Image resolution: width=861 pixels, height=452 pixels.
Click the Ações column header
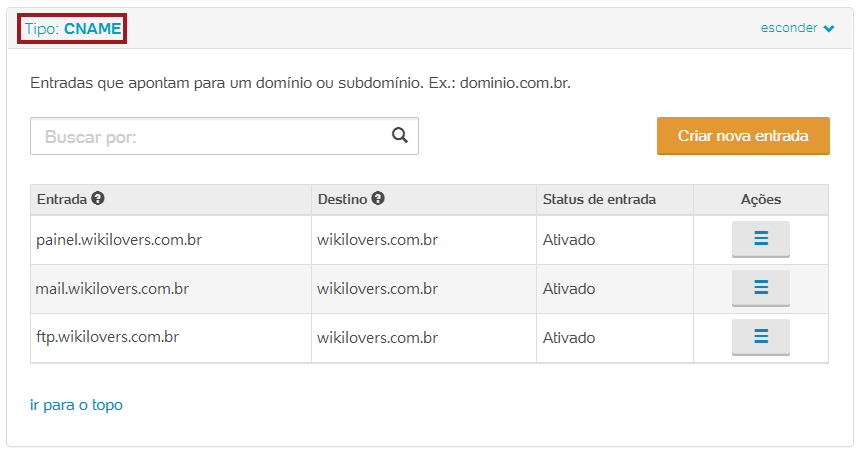click(761, 199)
